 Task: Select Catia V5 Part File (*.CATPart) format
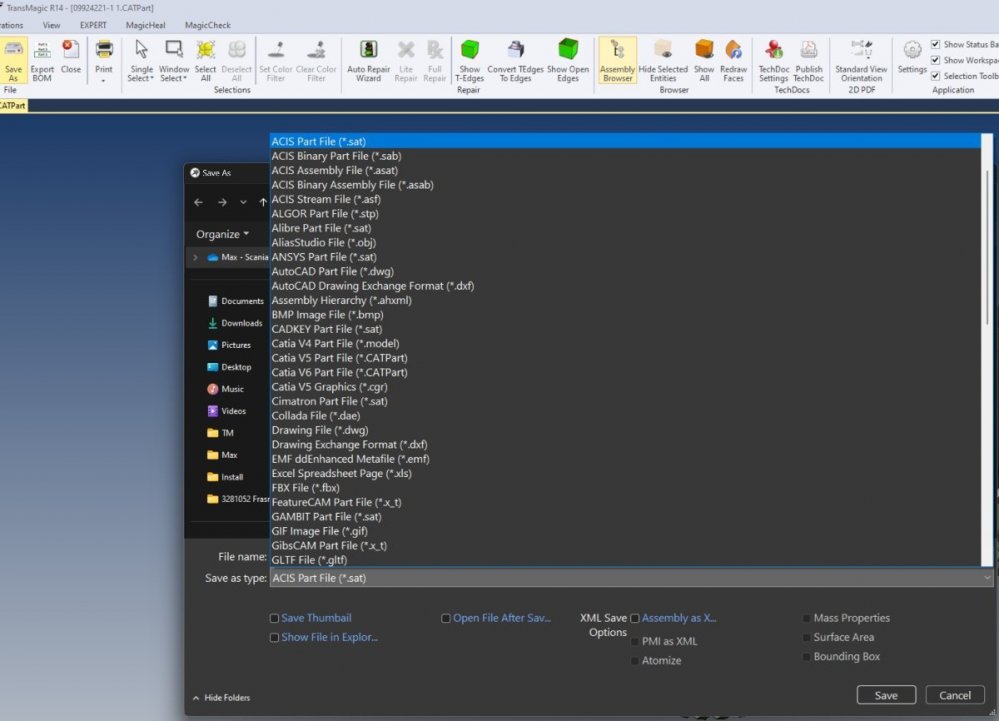click(339, 358)
